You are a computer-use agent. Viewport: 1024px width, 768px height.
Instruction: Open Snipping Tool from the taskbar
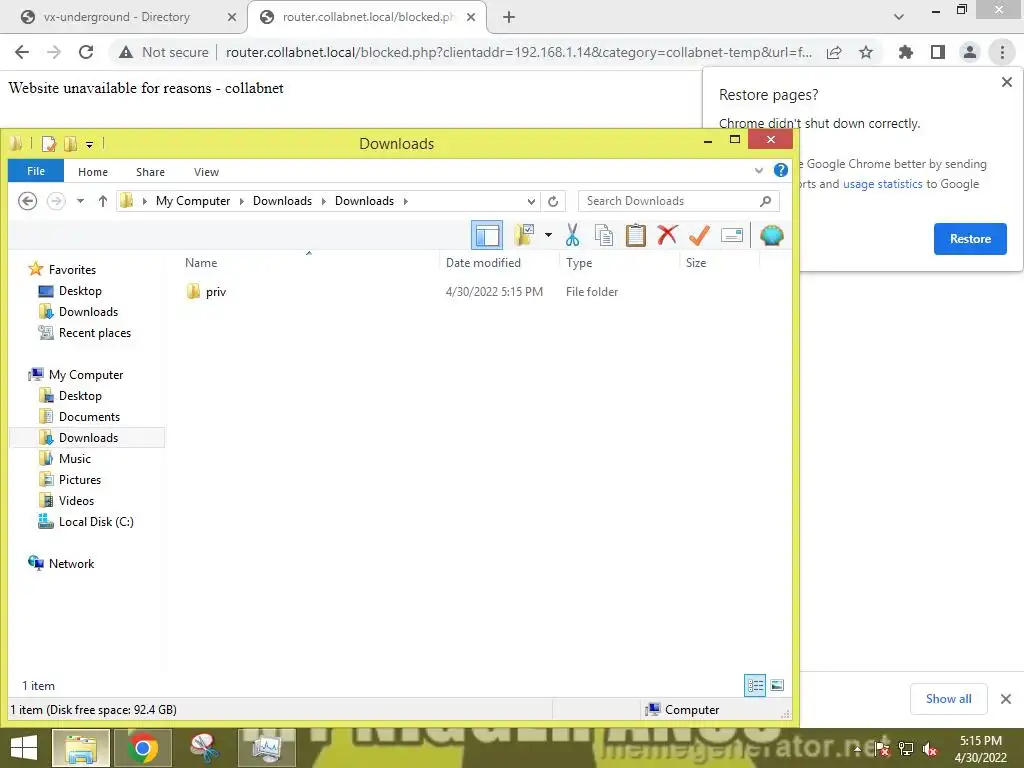[x=204, y=748]
